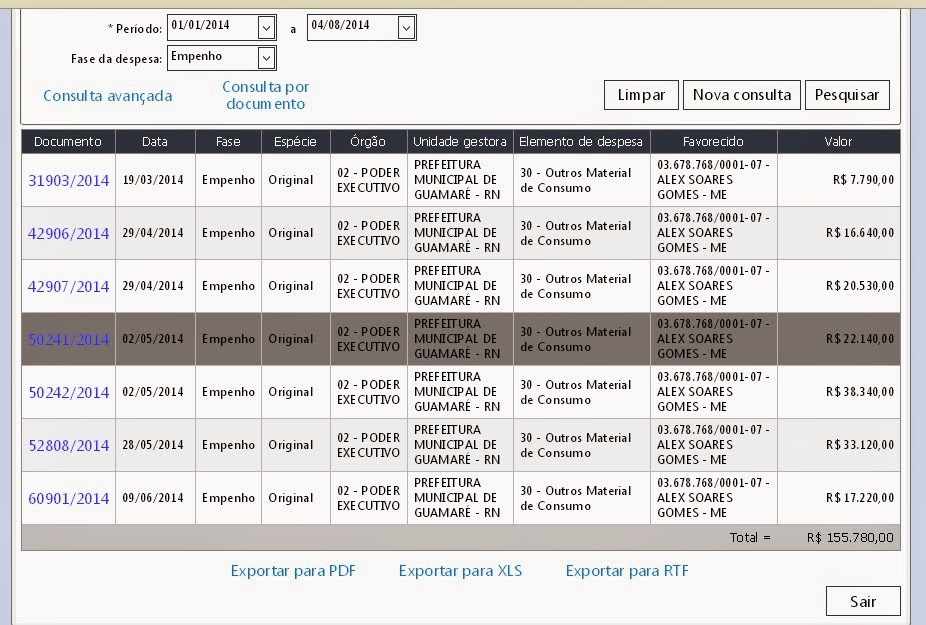Screen dimensions: 926x625
Task: Click the Elemento de despesa column header
Action: point(581,142)
